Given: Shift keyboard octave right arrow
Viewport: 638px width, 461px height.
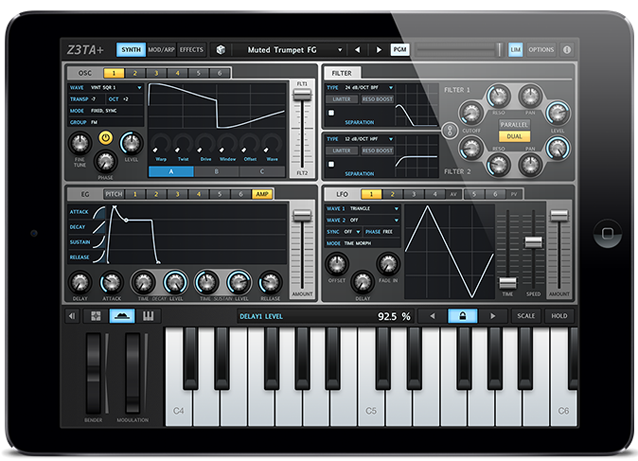Looking at the screenshot, I should point(492,316).
